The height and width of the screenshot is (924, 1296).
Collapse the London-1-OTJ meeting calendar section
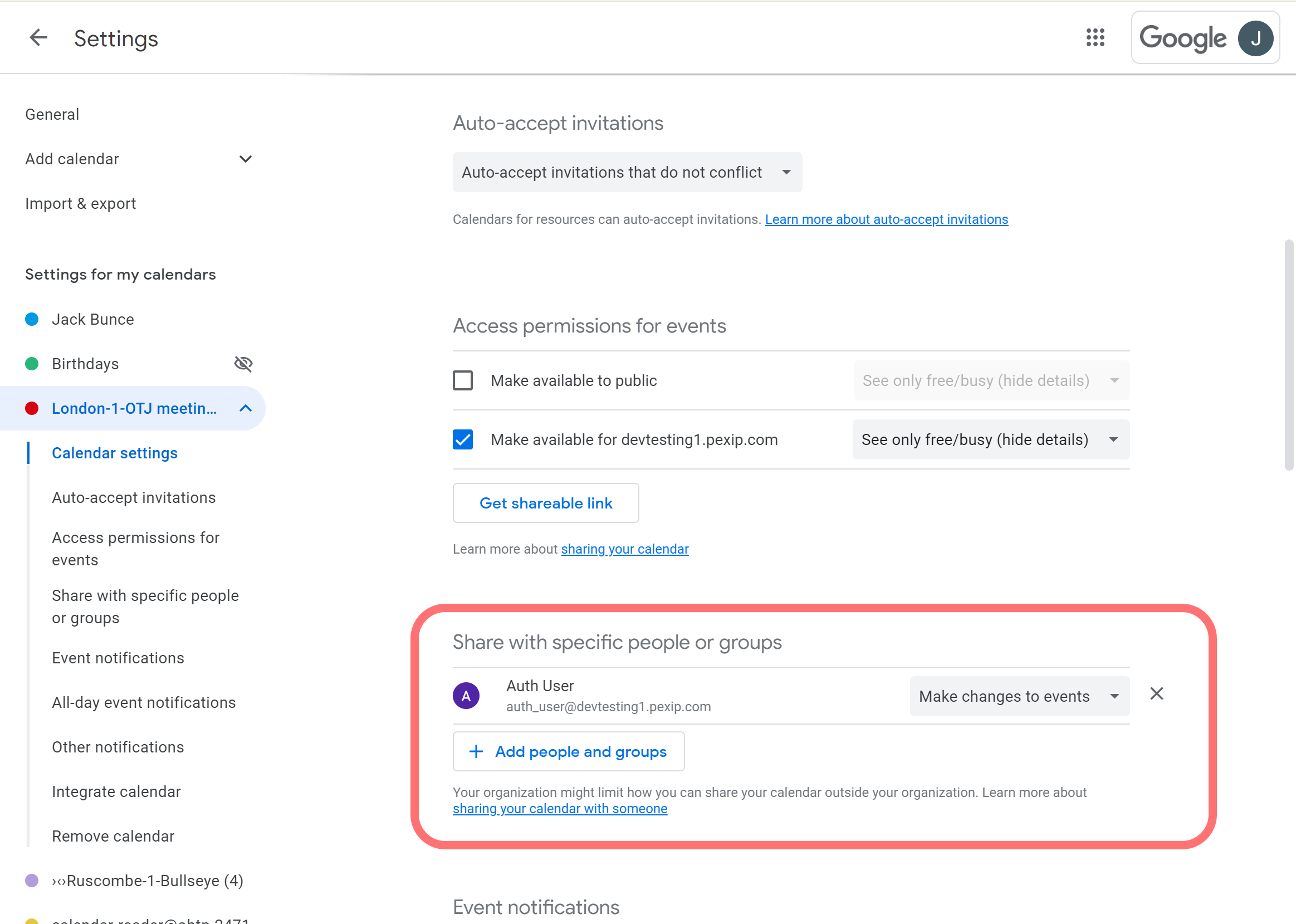245,408
